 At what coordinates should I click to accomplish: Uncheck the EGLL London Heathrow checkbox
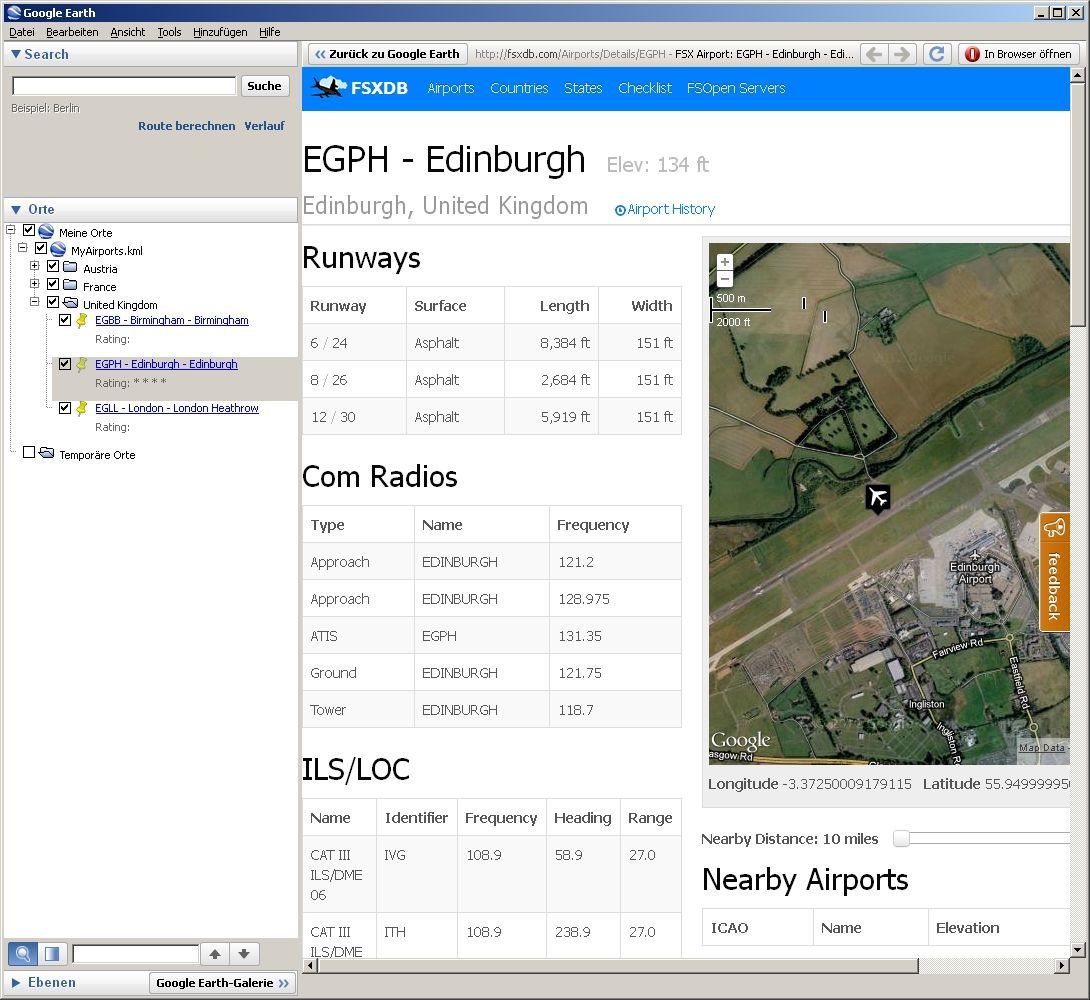(65, 408)
